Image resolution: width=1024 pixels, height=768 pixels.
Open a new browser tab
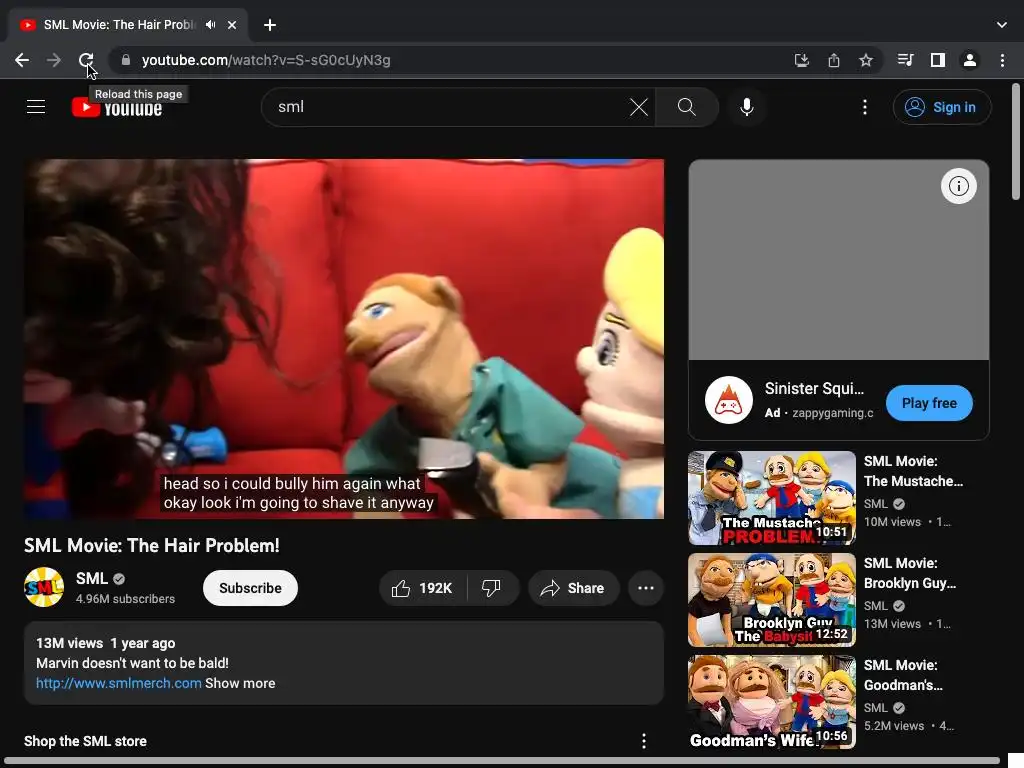point(270,25)
